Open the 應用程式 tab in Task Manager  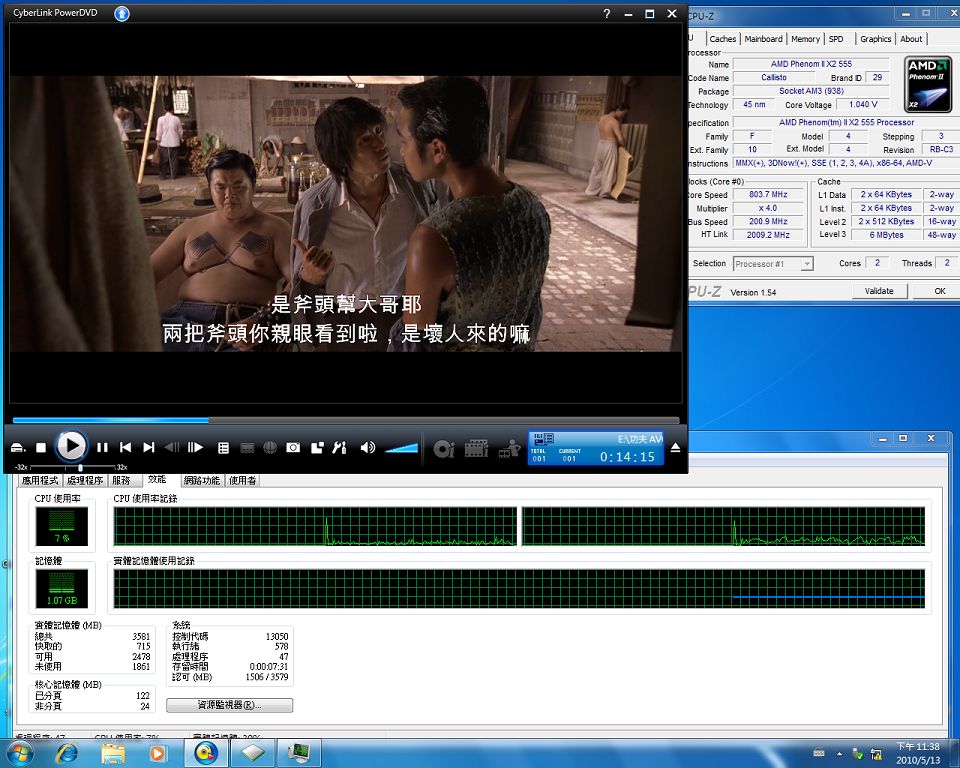(x=40, y=480)
